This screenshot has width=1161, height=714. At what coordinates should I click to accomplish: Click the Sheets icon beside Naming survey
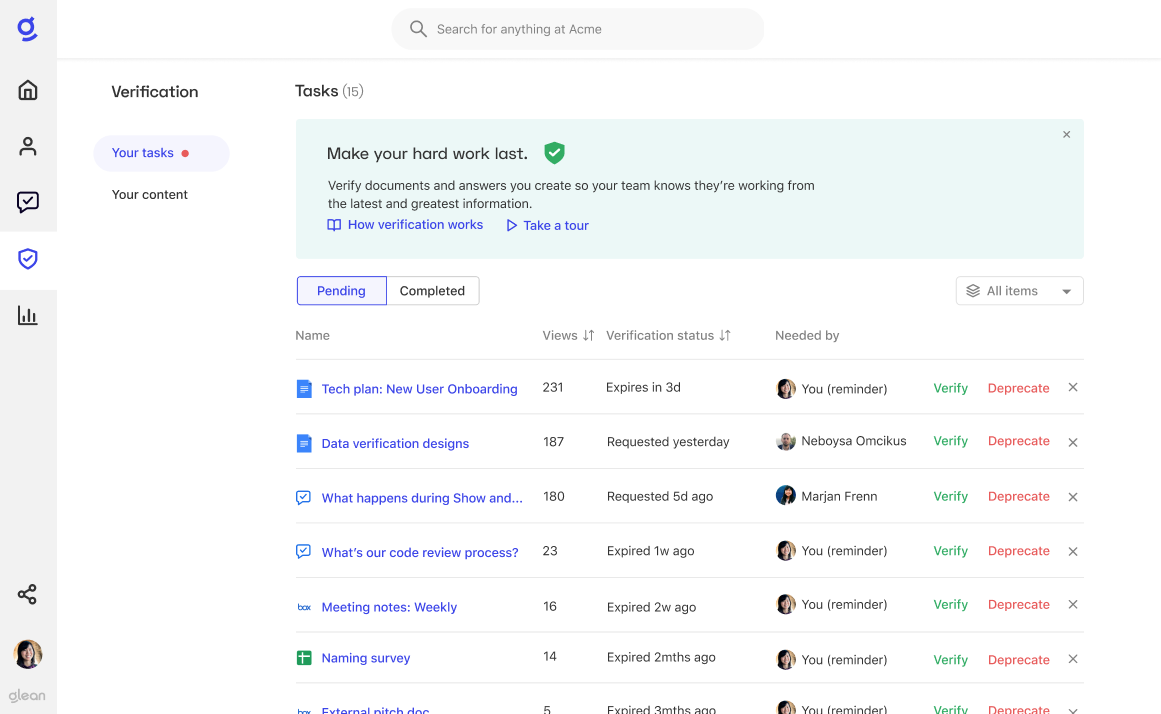[303, 658]
